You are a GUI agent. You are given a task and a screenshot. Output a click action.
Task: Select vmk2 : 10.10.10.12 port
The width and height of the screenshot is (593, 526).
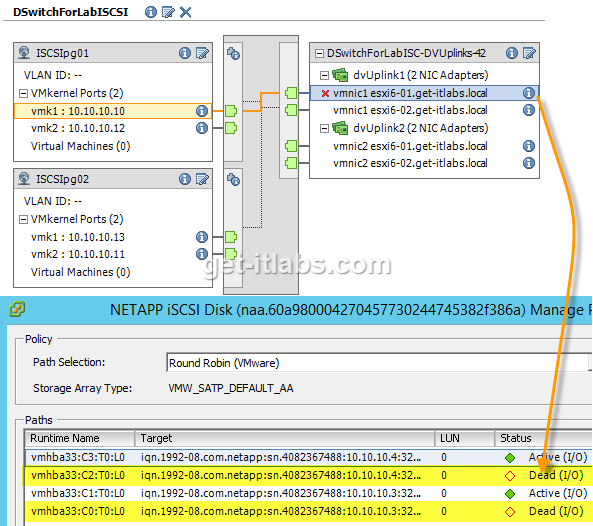point(78,128)
